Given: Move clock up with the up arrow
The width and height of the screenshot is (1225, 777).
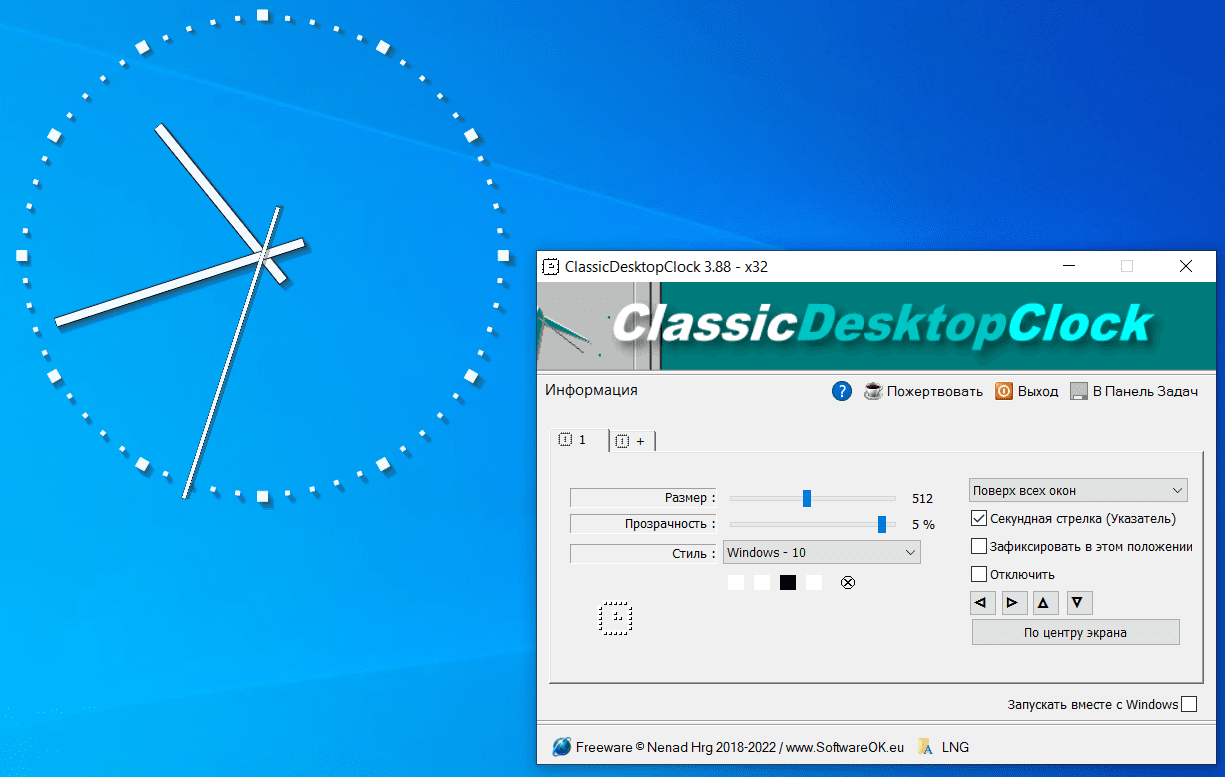Looking at the screenshot, I should [1045, 603].
